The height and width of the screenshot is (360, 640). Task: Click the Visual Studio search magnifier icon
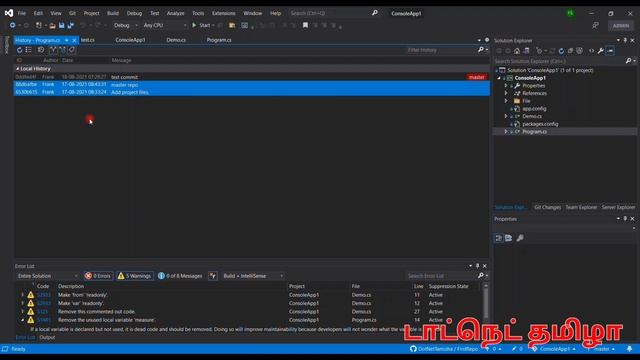(x=375, y=13)
